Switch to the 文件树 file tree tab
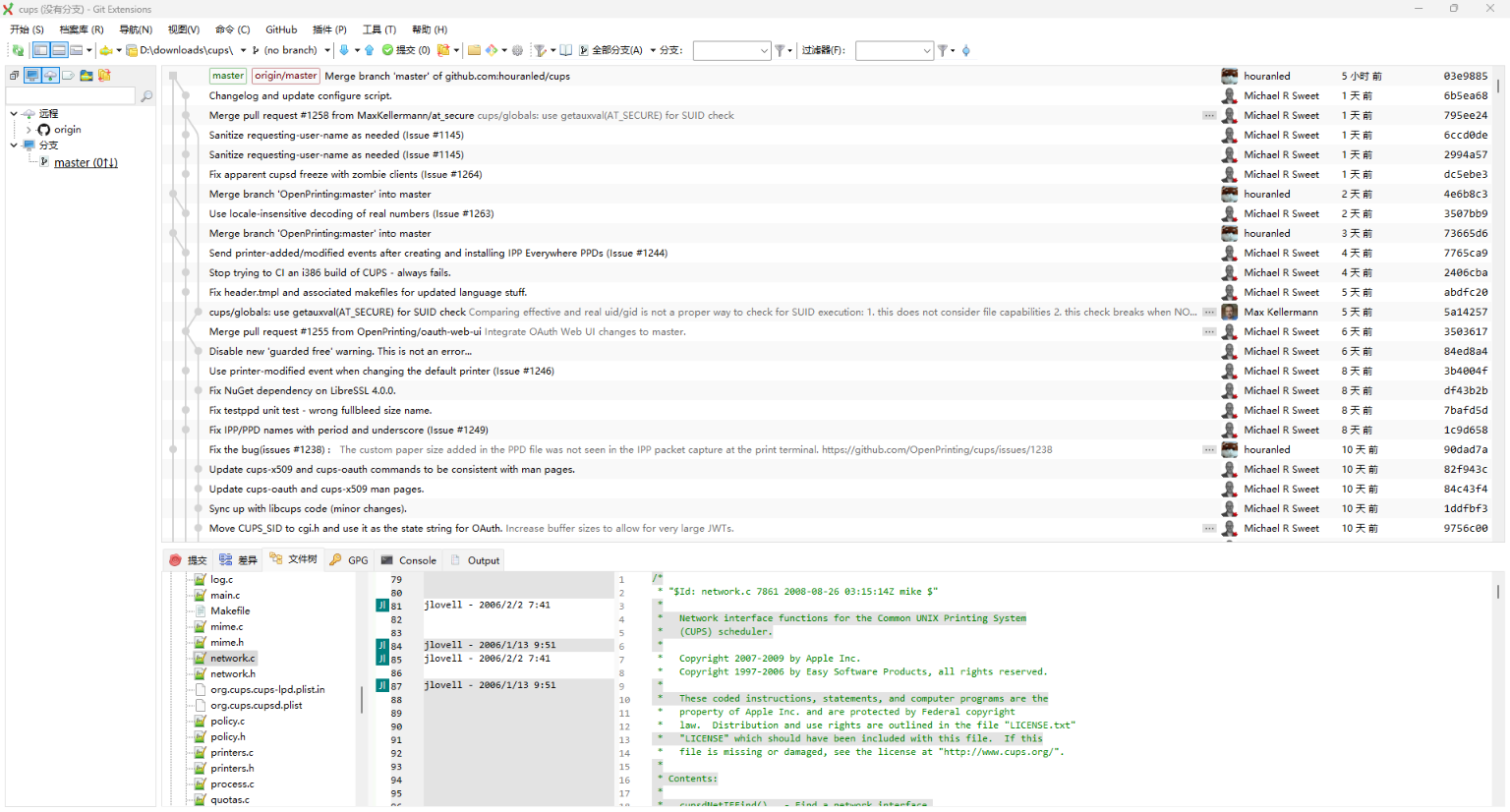1510x812 pixels. 293,559
